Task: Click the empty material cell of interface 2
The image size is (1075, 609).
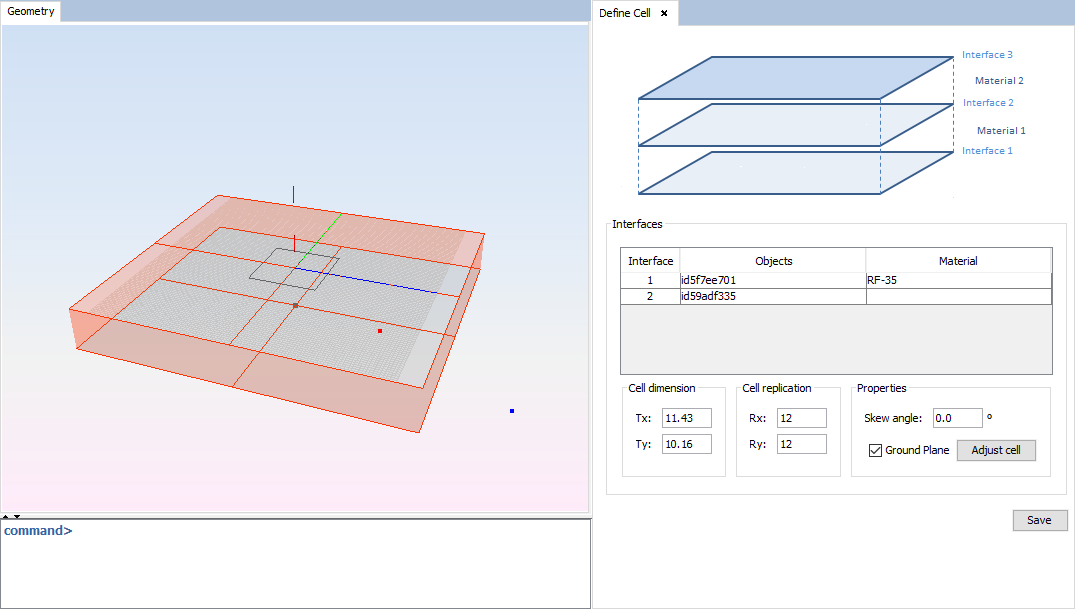Action: (957, 296)
